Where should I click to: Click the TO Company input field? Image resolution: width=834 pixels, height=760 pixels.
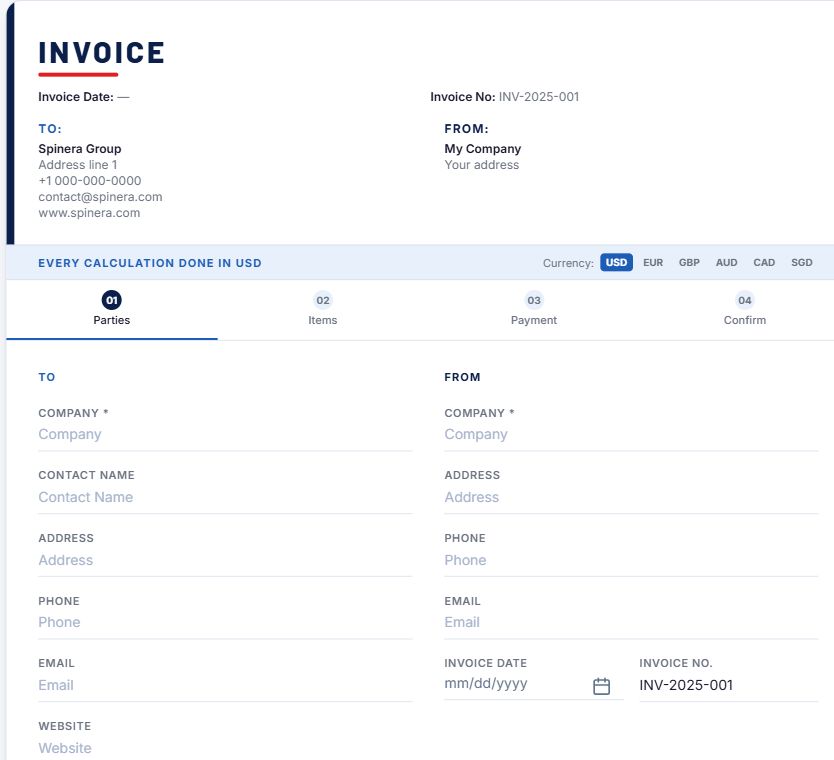click(x=225, y=435)
